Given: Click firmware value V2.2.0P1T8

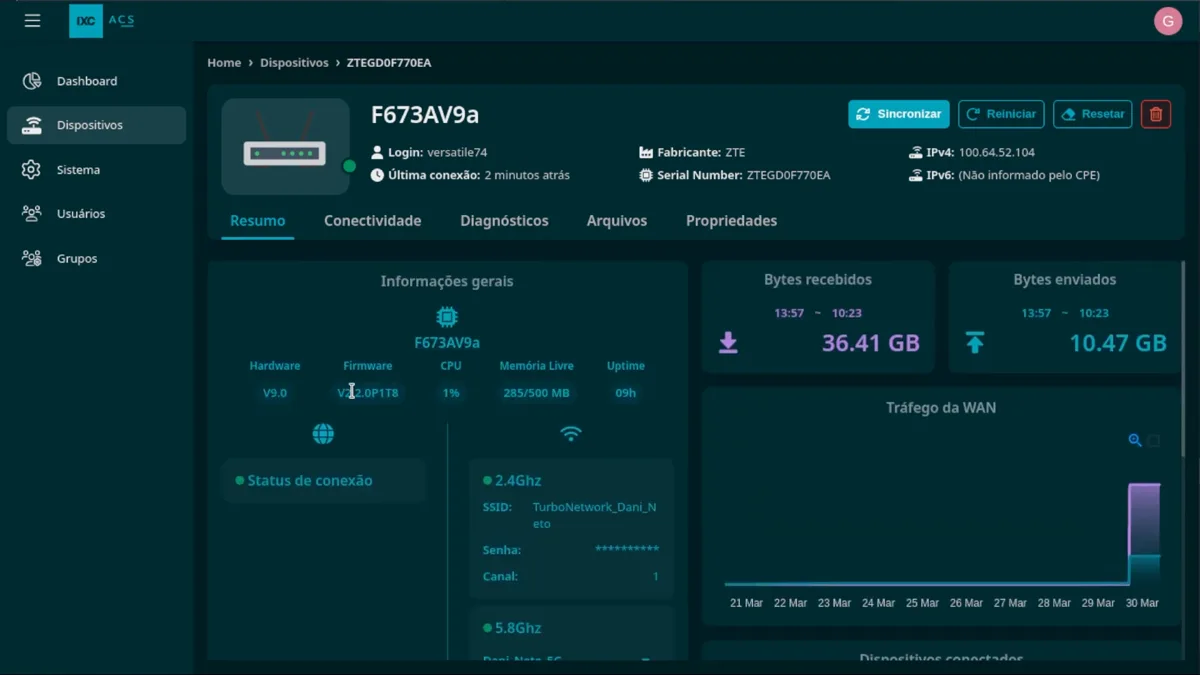Looking at the screenshot, I should click(x=368, y=393).
